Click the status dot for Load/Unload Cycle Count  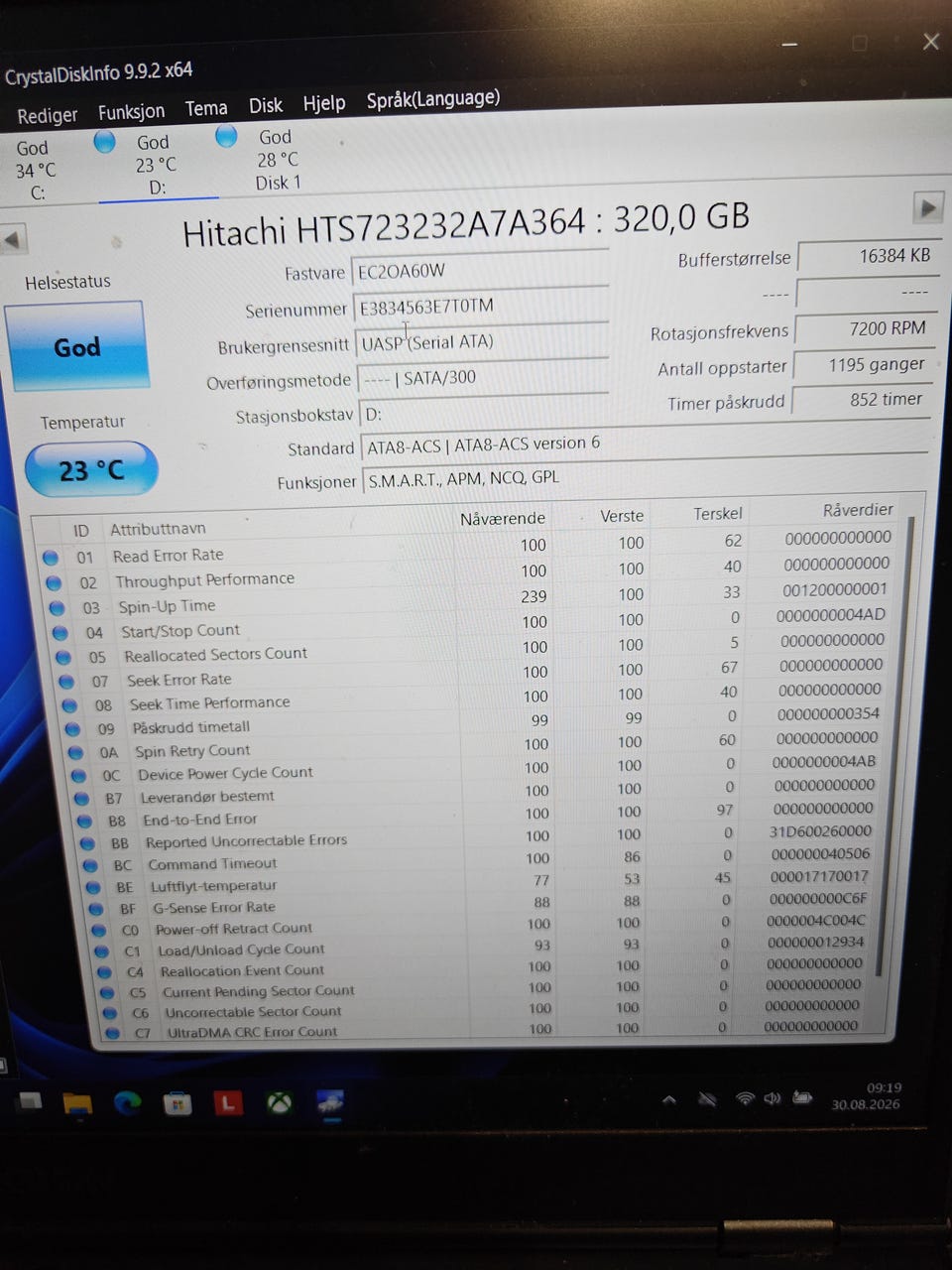point(101,951)
